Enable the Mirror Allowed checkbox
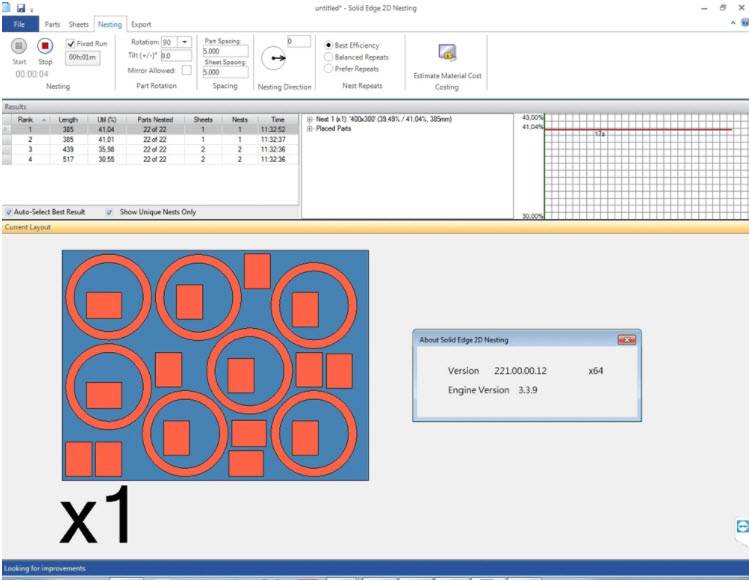 pyautogui.click(x=186, y=70)
